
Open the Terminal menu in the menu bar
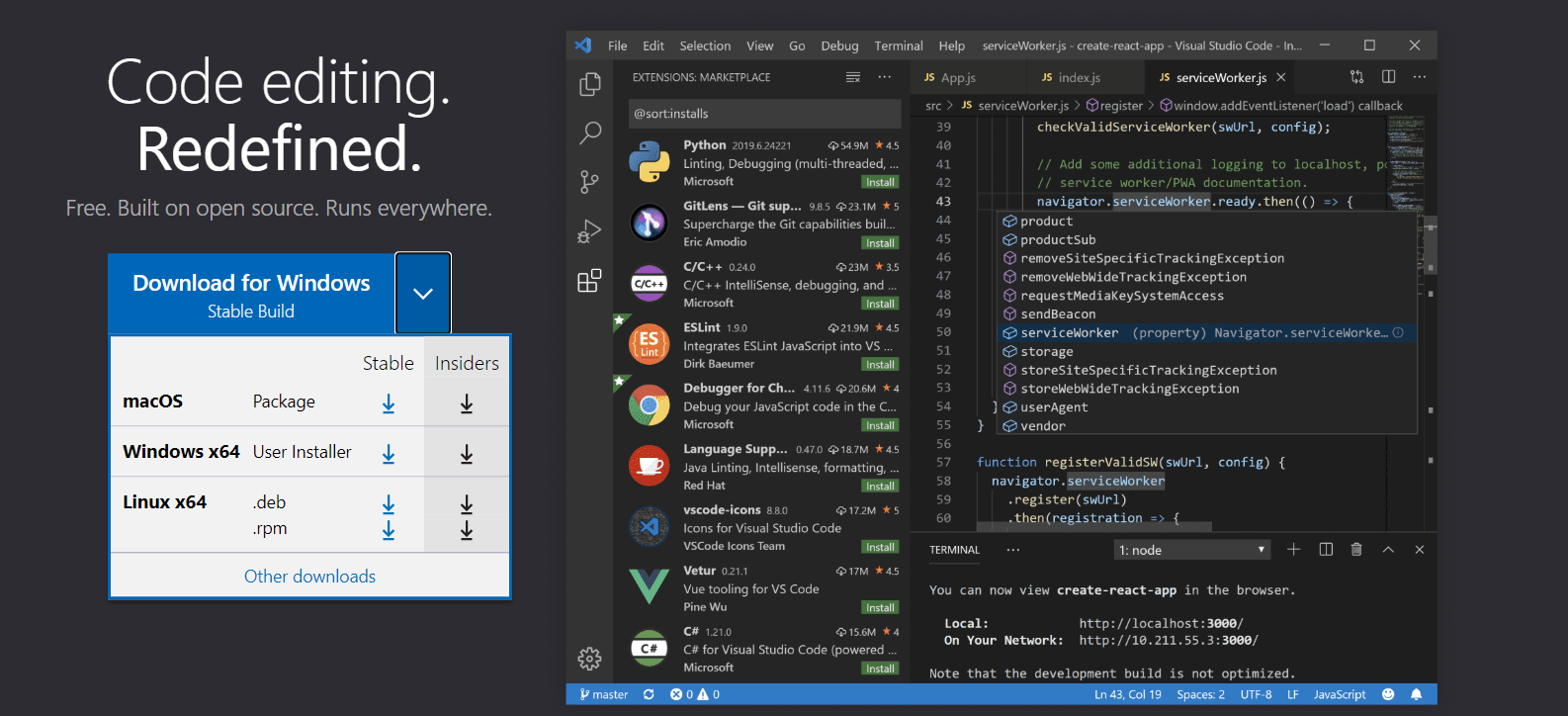pyautogui.click(x=899, y=45)
